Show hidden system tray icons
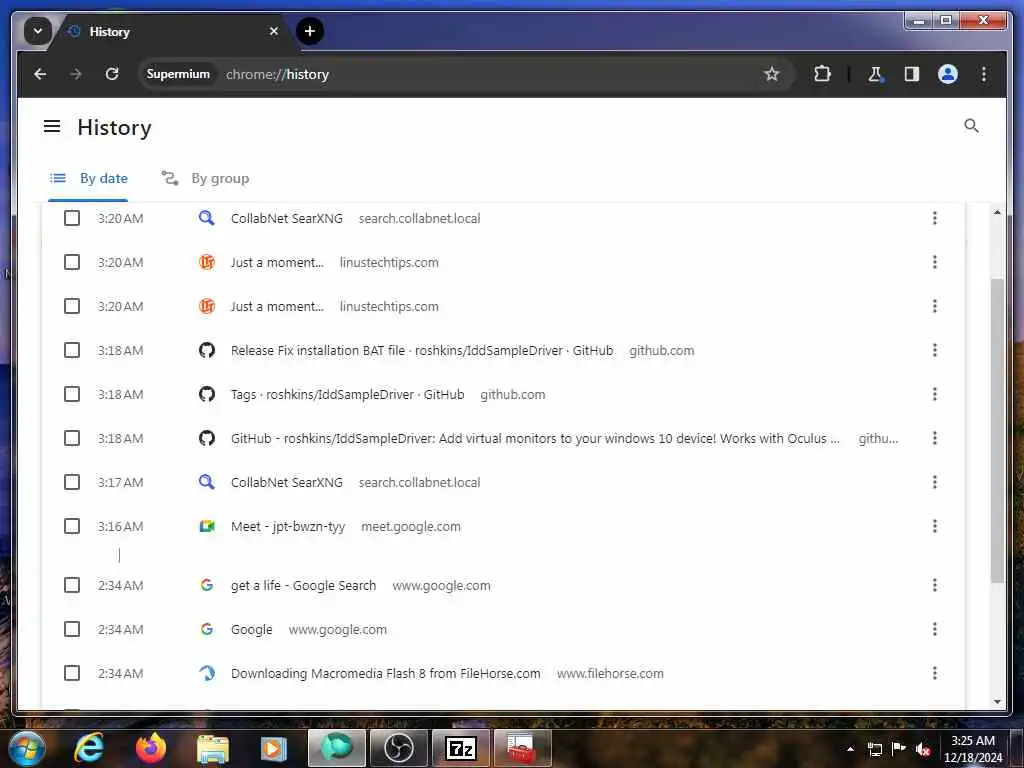This screenshot has height=768, width=1024. pos(850,749)
